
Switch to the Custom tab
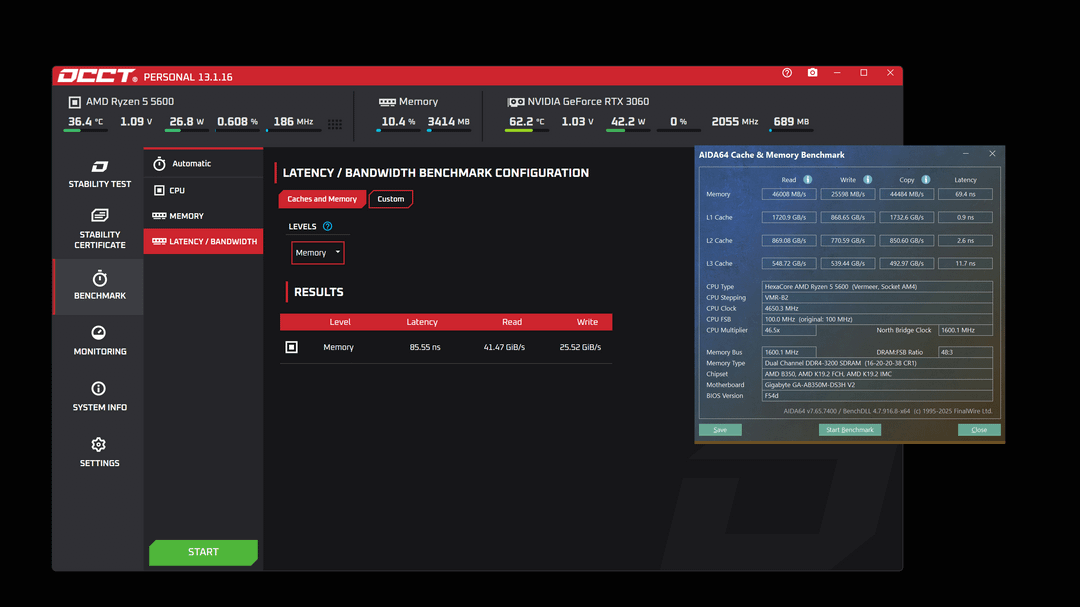[391, 199]
